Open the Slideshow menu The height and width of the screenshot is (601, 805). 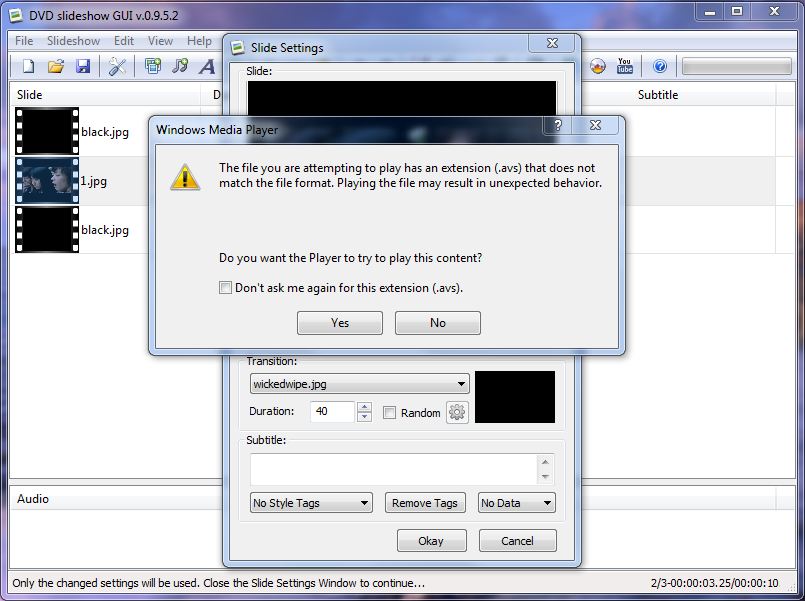[x=73, y=41]
